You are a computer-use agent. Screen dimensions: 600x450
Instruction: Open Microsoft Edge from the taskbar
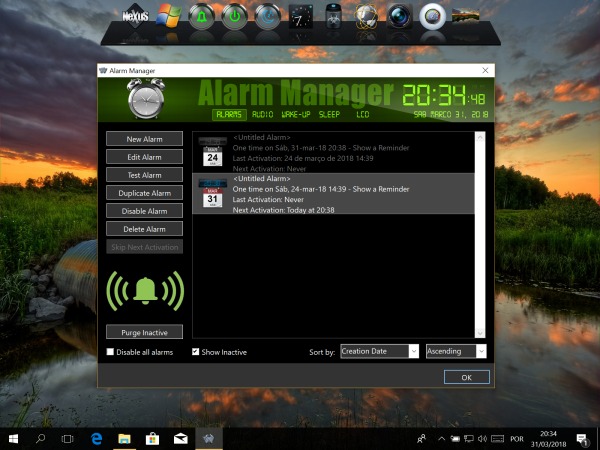pos(98,438)
